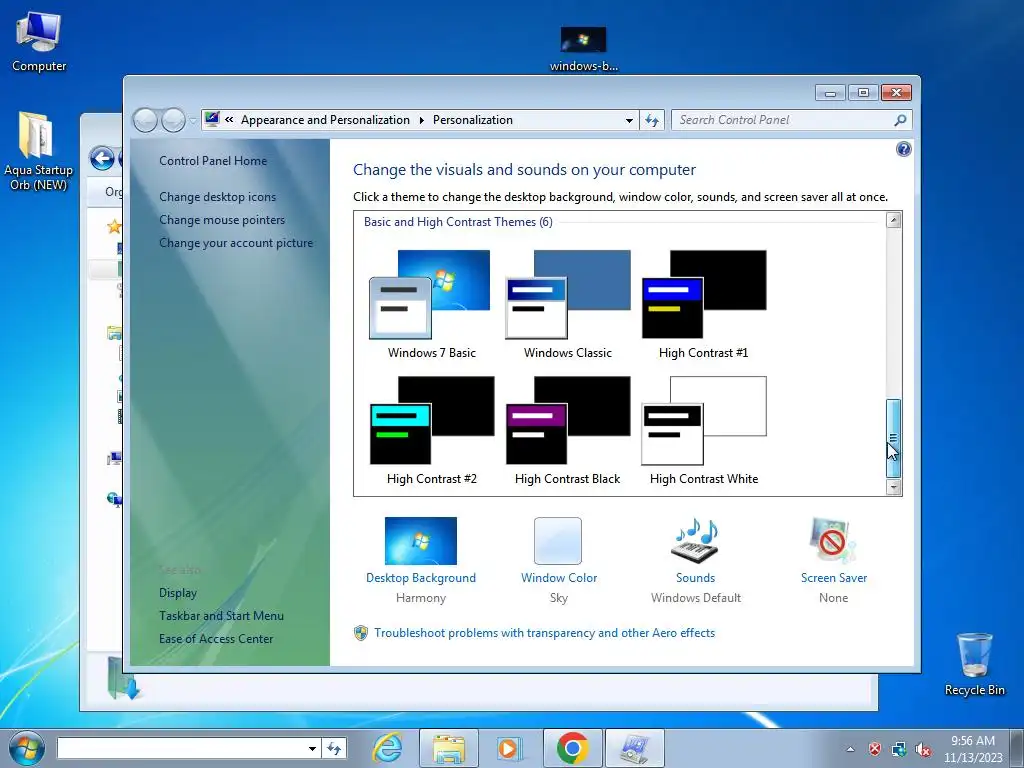Click the refresh button beside the address bar
The width and height of the screenshot is (1024, 768).
(652, 120)
